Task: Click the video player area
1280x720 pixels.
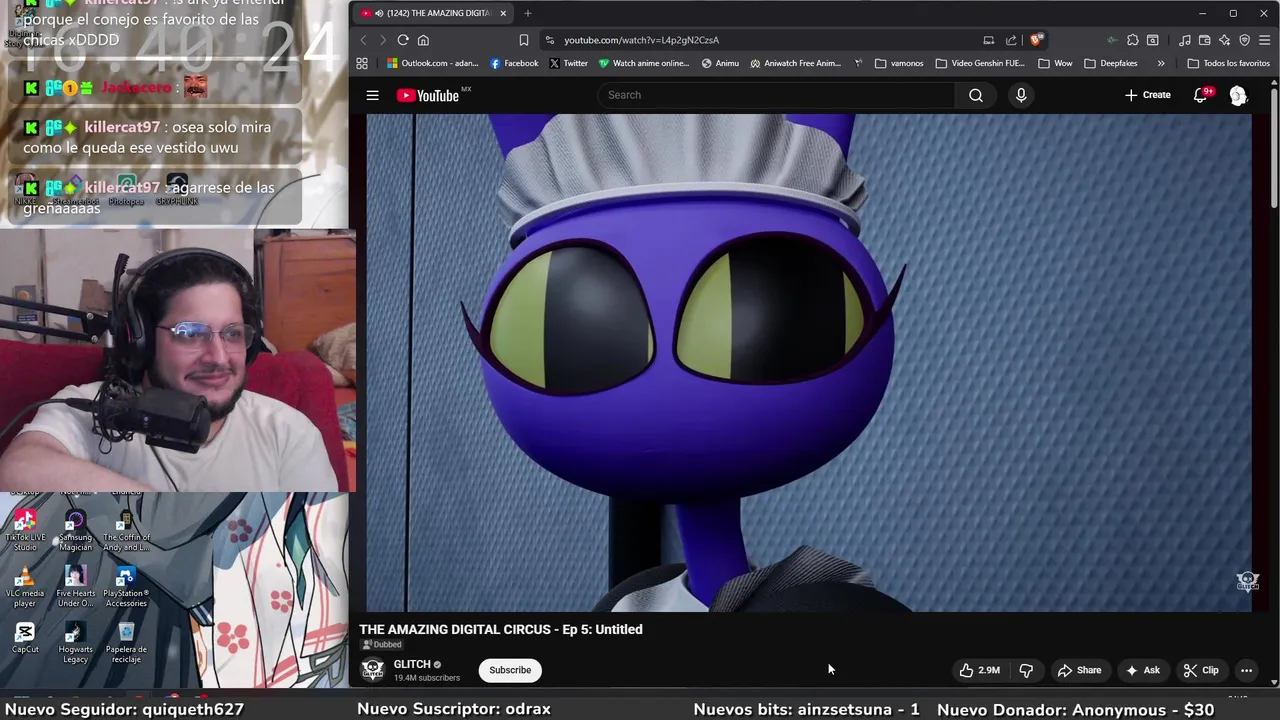Action: pos(808,362)
